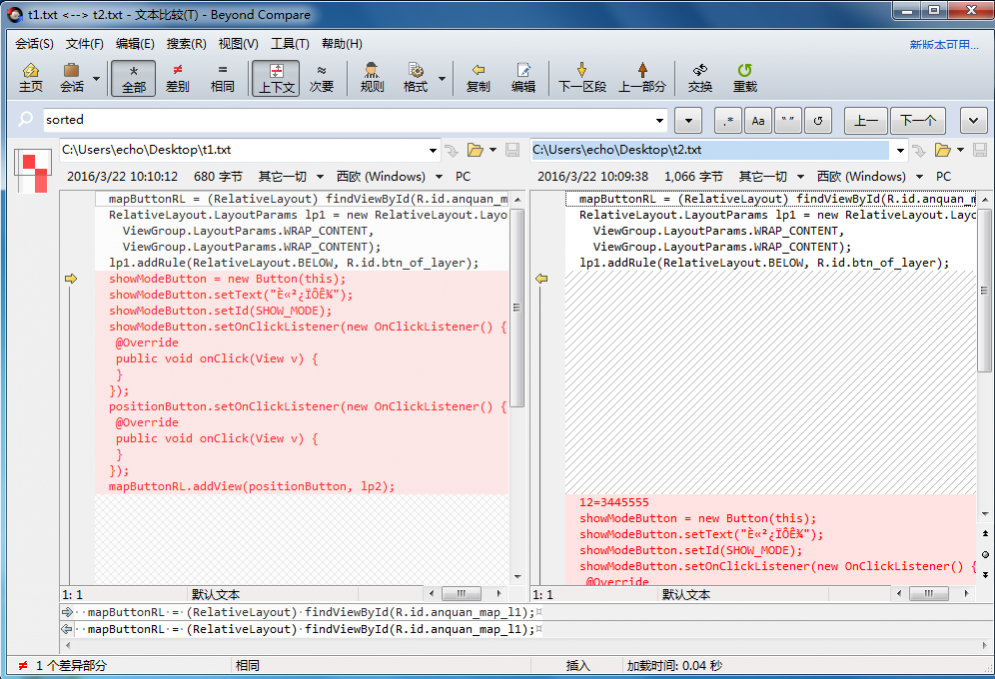This screenshot has height=679, width=995.
Task: Jump to next difference section (下一区段)
Action: point(582,77)
